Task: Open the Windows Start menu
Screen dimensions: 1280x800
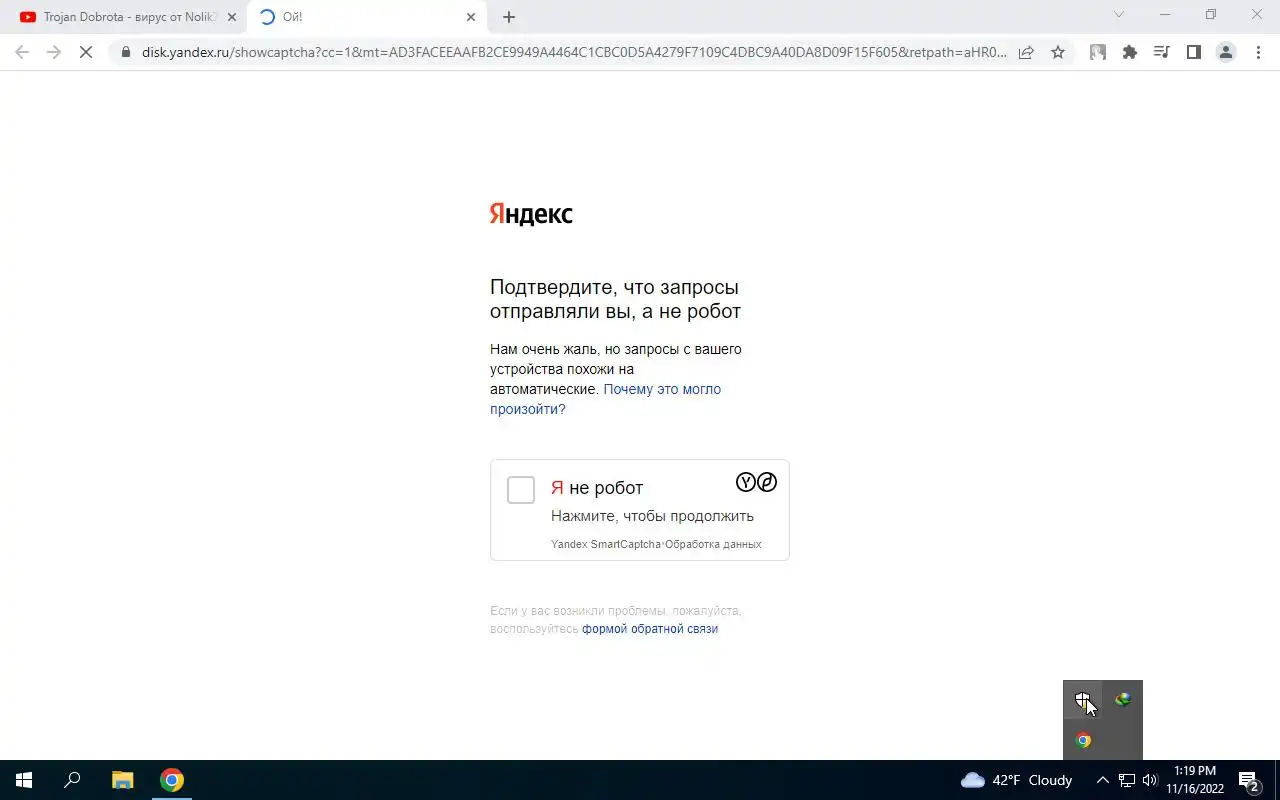Action: [24, 780]
